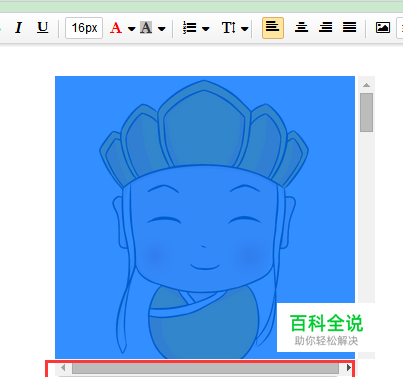Click the horizontal scrollbar left arrow
Viewport: 403px width, 377px height.
(63, 368)
